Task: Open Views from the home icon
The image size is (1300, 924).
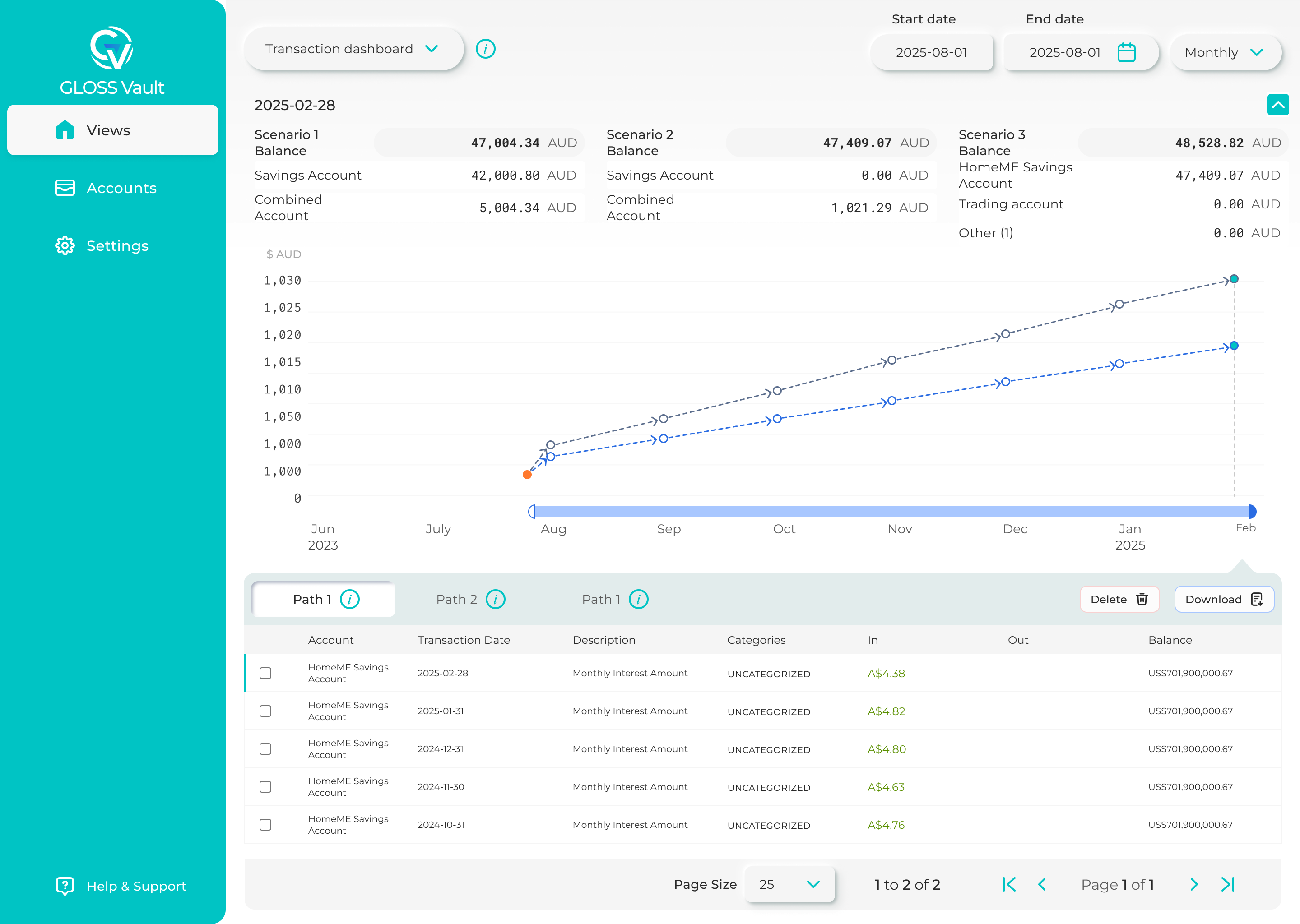Action: pyautogui.click(x=65, y=130)
